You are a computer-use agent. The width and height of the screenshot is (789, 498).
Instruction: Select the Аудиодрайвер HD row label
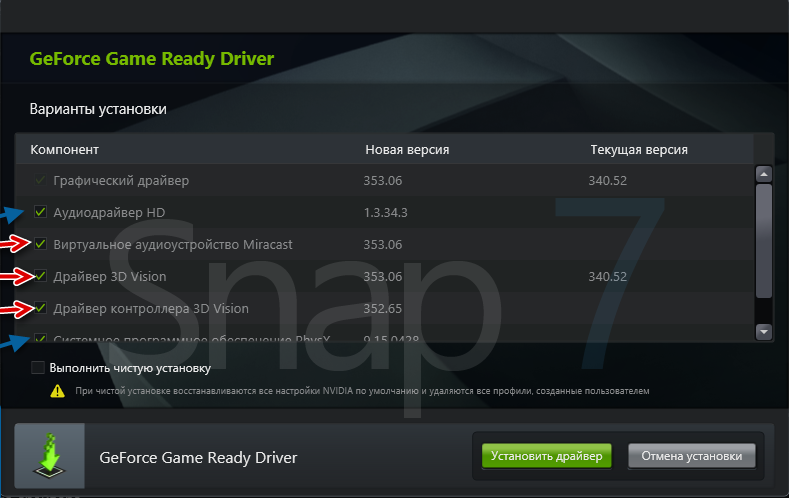[x=109, y=213]
